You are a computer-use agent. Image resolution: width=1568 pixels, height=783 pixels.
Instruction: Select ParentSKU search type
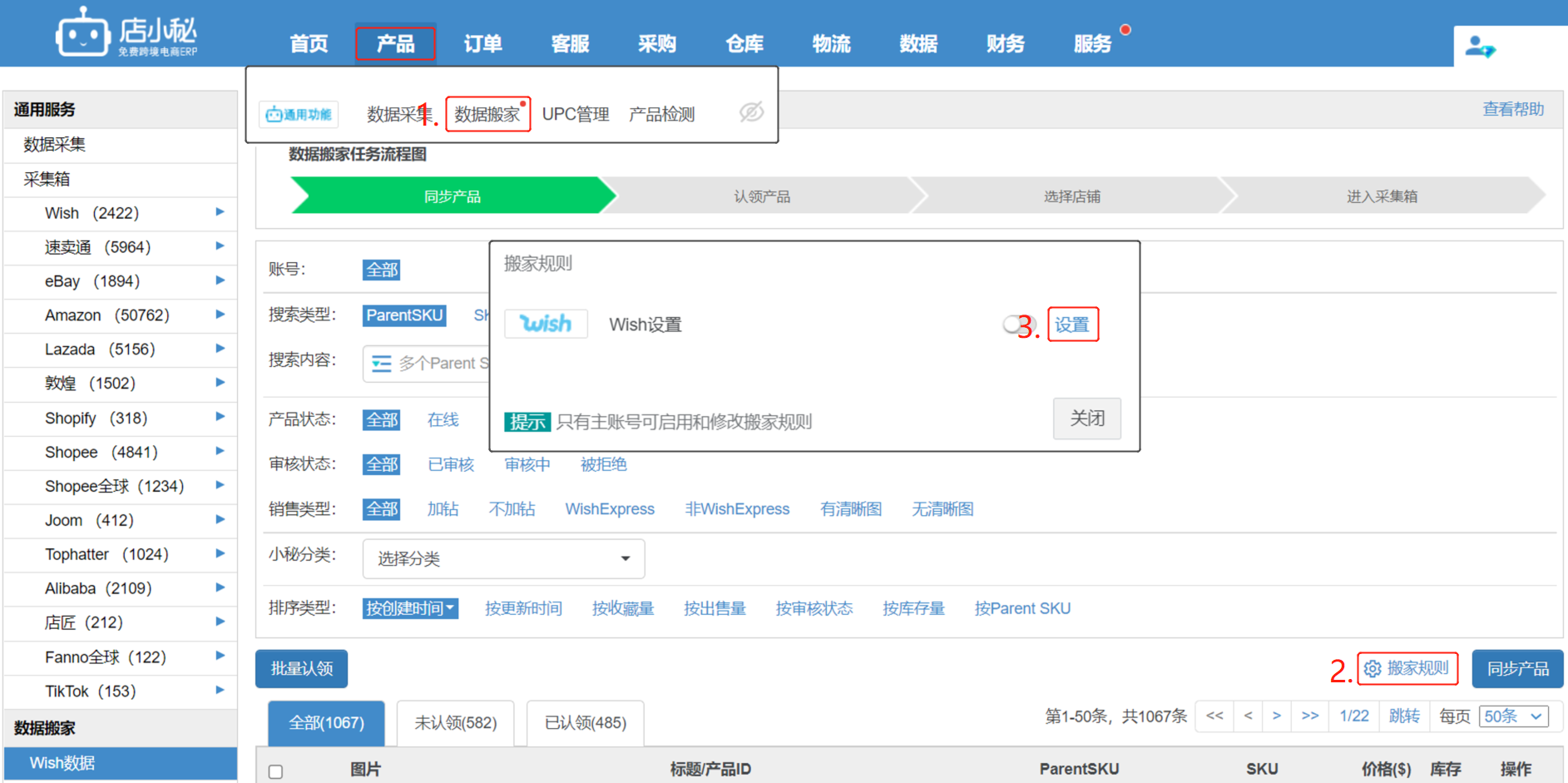(x=404, y=315)
